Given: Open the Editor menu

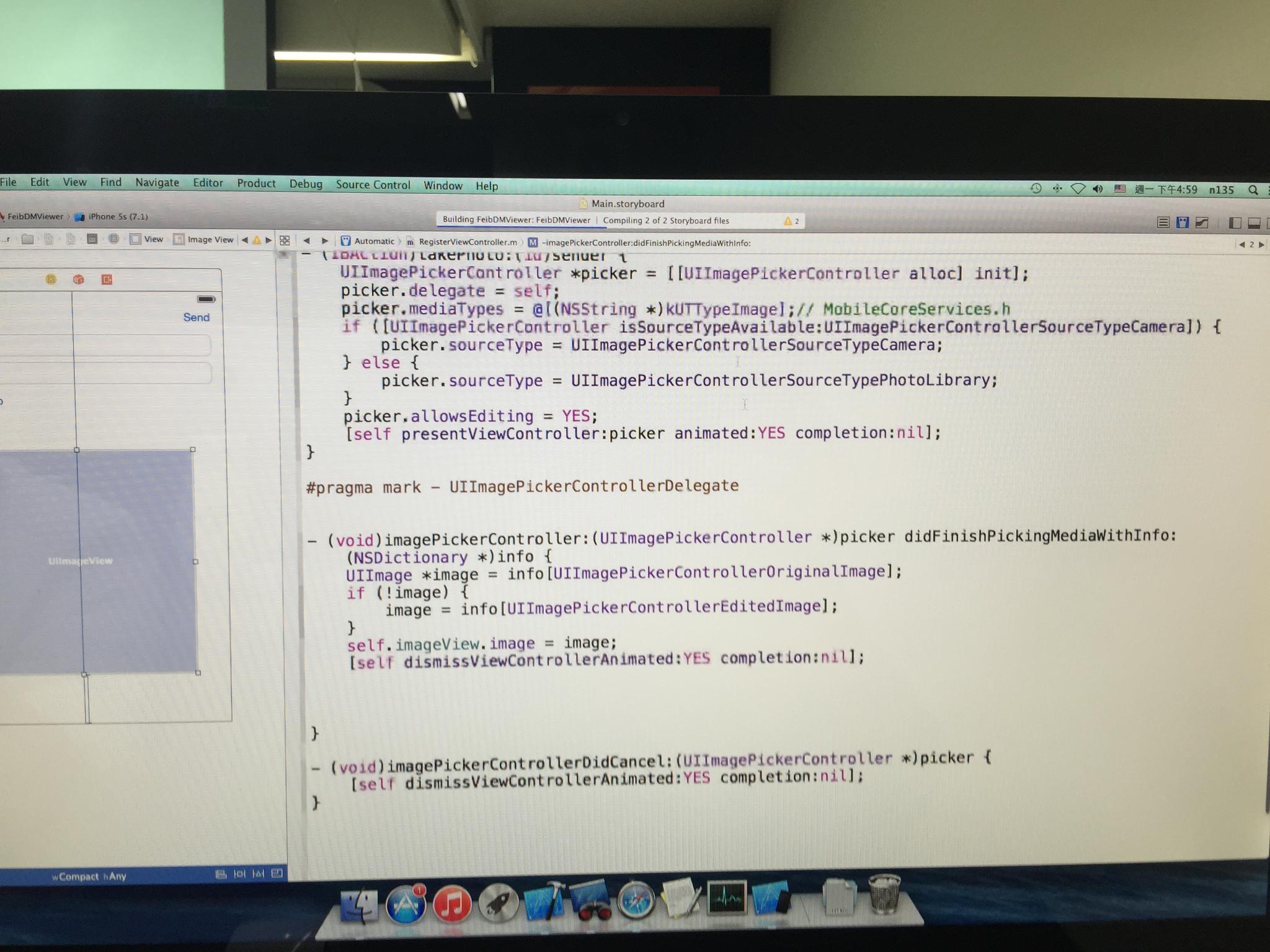Looking at the screenshot, I should (x=208, y=183).
